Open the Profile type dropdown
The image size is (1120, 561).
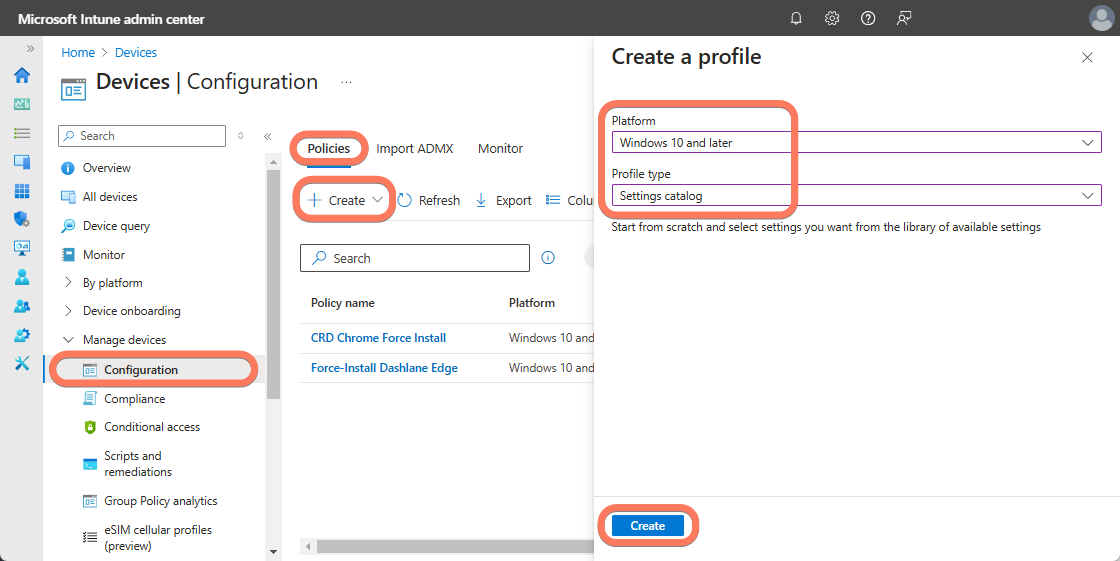pyautogui.click(x=856, y=196)
